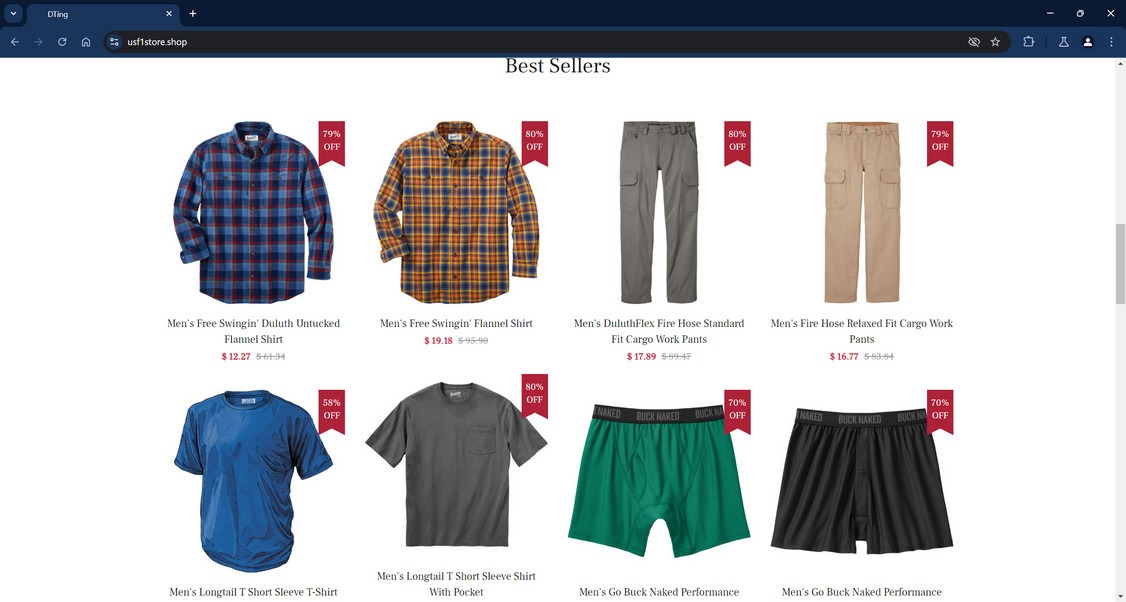Click the blue plaid flannel shirt image
Screen dimensions: 1126x602
[x=253, y=212]
